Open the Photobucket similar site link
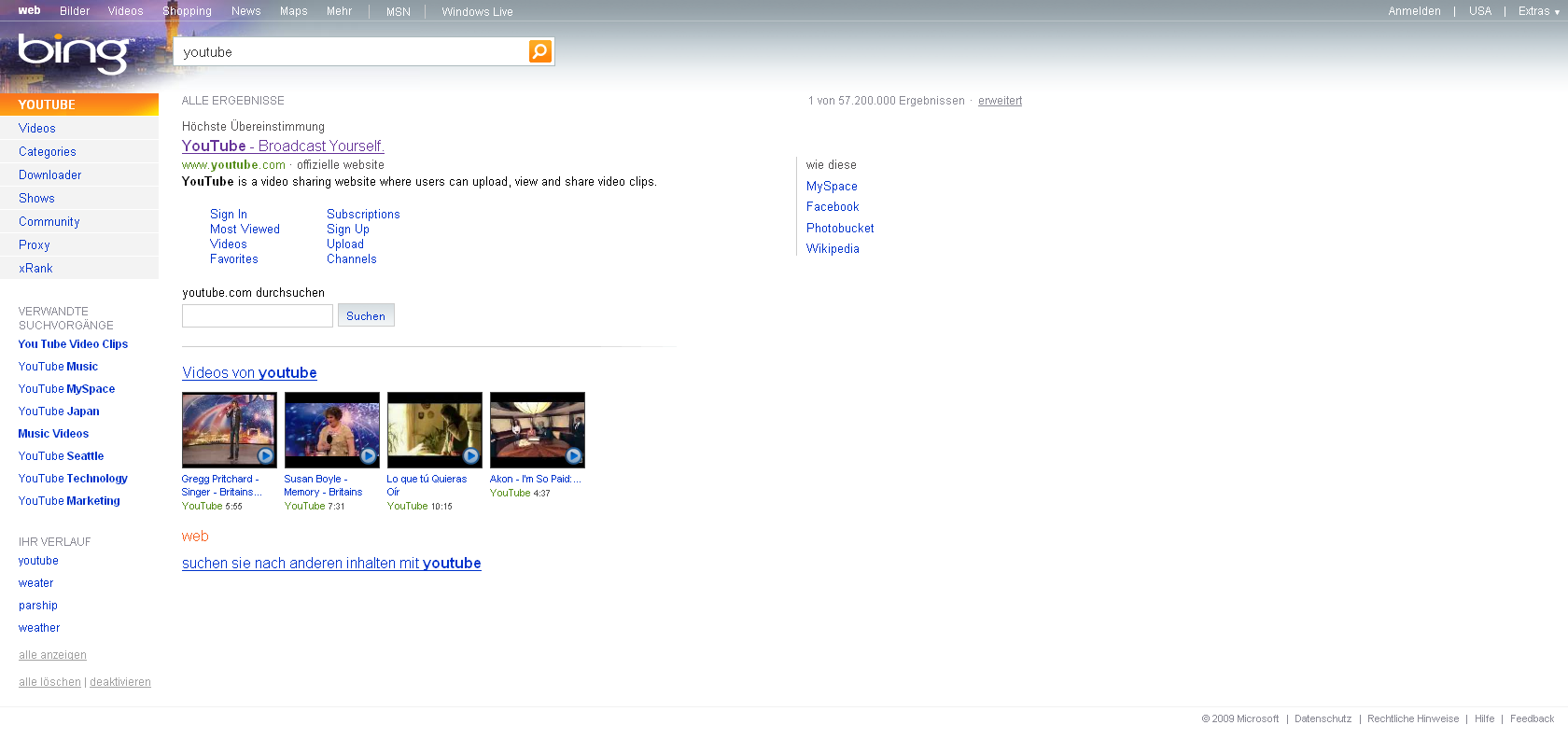 pyautogui.click(x=840, y=229)
